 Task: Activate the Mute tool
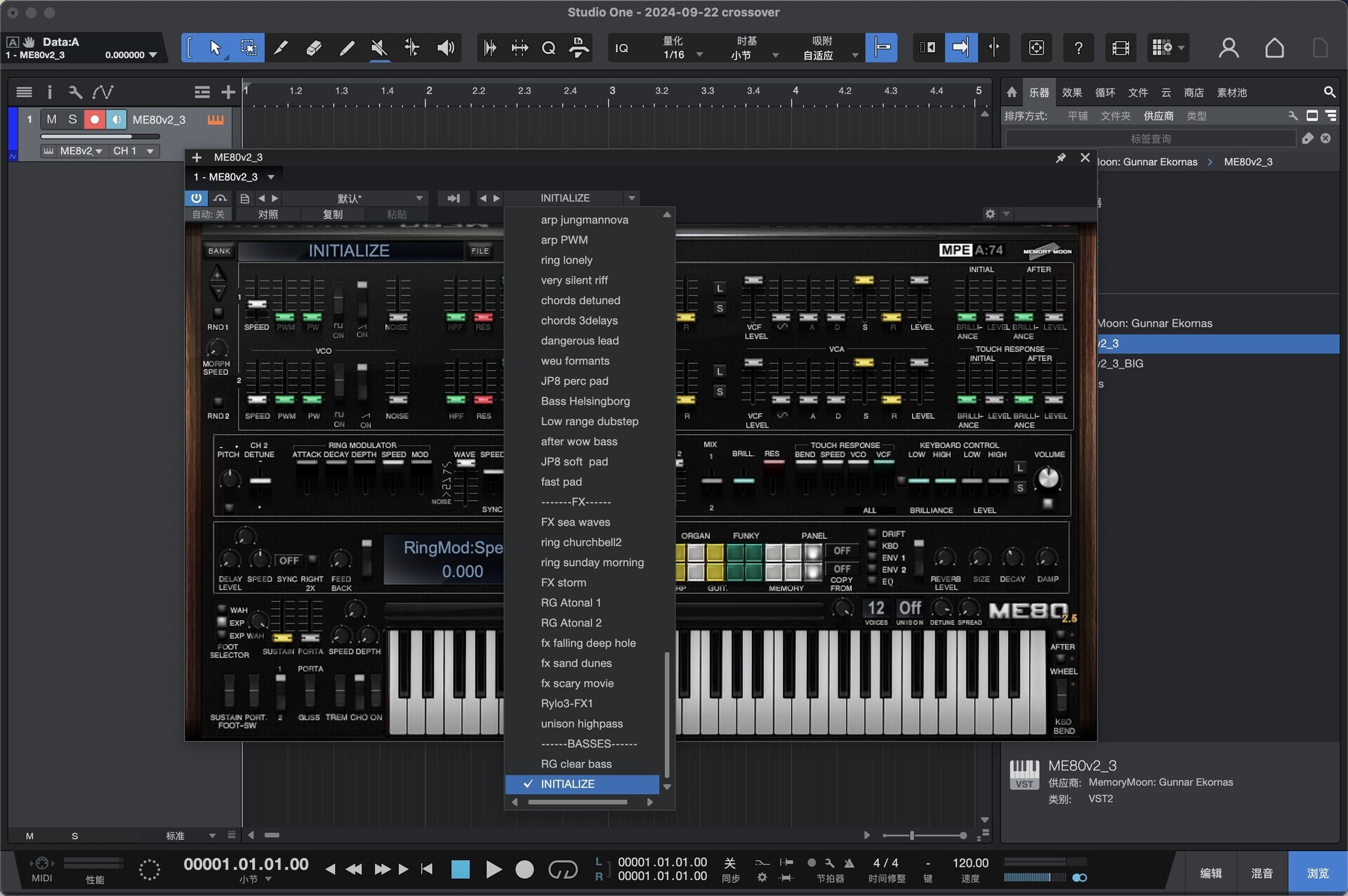click(379, 48)
